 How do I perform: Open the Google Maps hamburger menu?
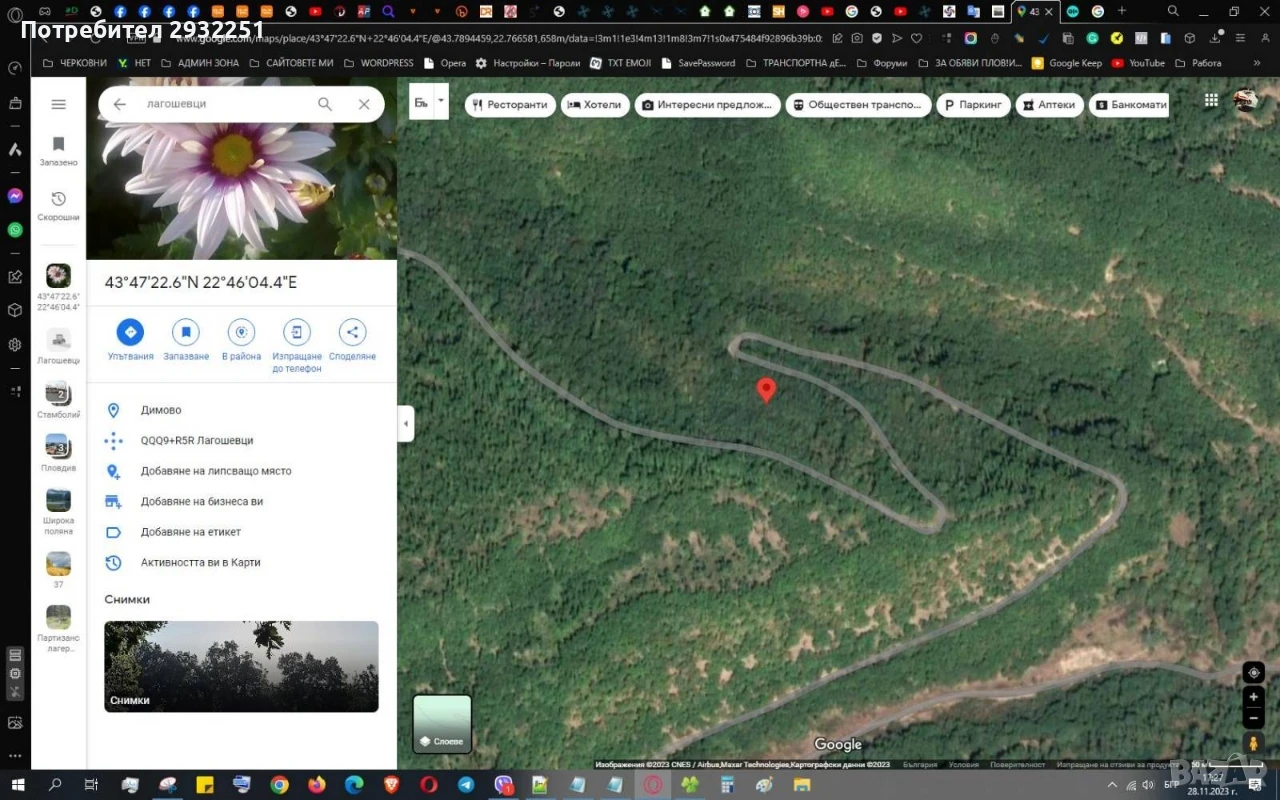tap(58, 104)
